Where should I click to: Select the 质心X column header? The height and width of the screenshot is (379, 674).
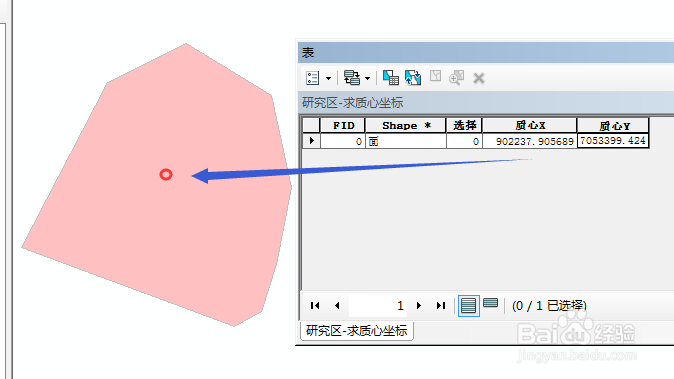pyautogui.click(x=530, y=125)
